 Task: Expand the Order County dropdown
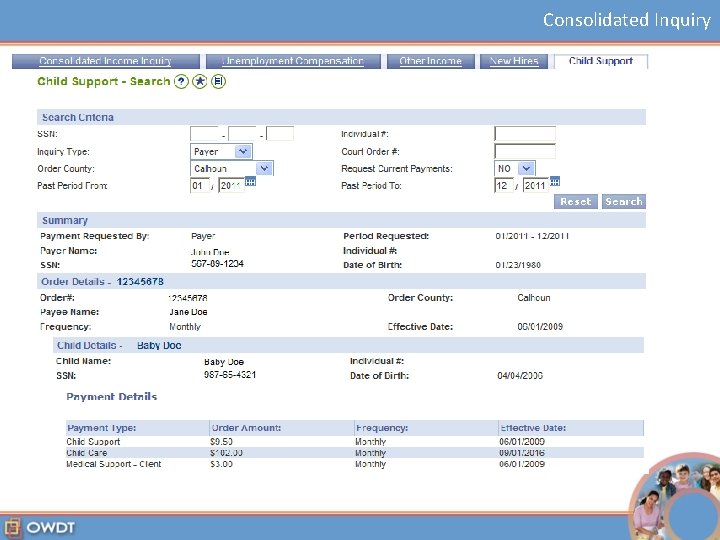pos(232,169)
